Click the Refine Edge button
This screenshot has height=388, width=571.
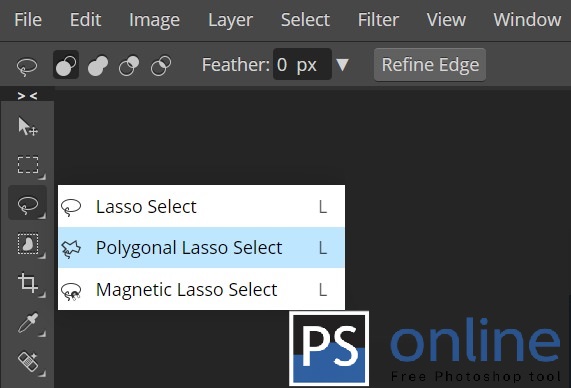pos(430,65)
